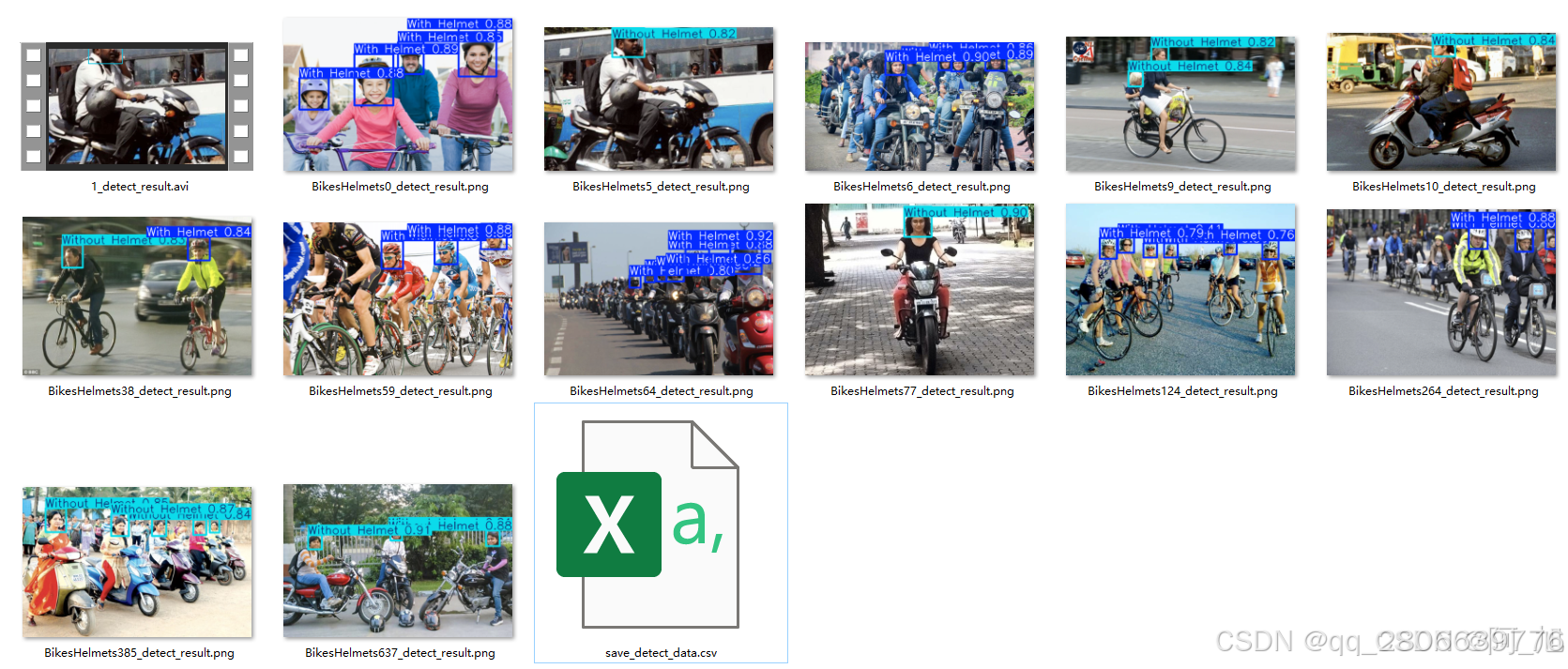Image resolution: width=1568 pixels, height=669 pixels.
Task: Select the BikesHelmets0_detect_result.png thumbnail
Action: tap(398, 94)
